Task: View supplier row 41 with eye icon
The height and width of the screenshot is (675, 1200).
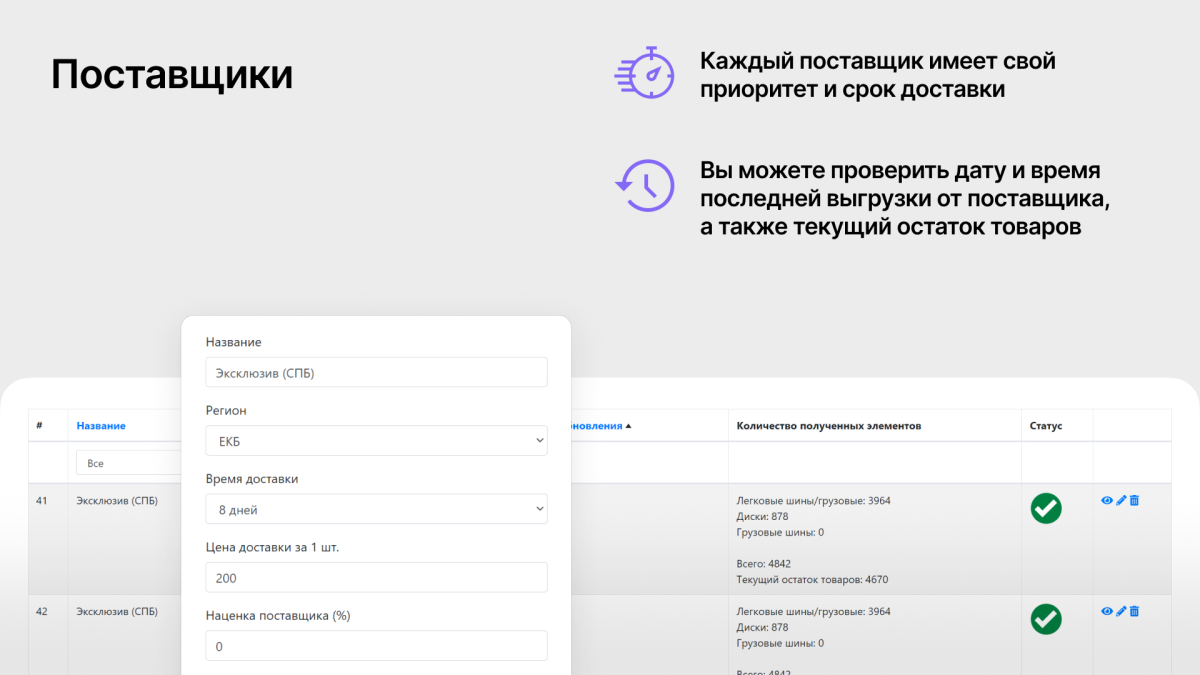Action: [x=1107, y=500]
